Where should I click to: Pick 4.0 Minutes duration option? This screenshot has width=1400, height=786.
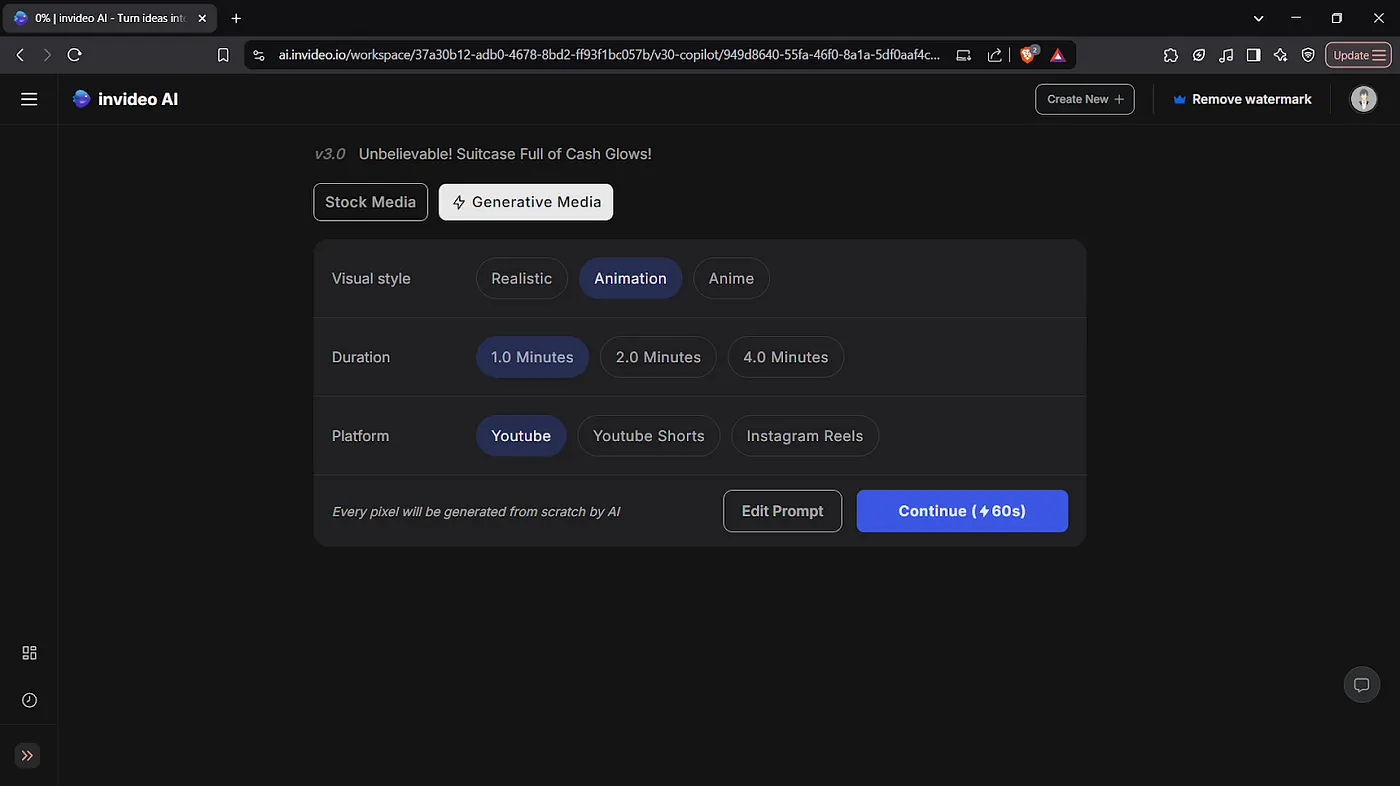coord(785,357)
